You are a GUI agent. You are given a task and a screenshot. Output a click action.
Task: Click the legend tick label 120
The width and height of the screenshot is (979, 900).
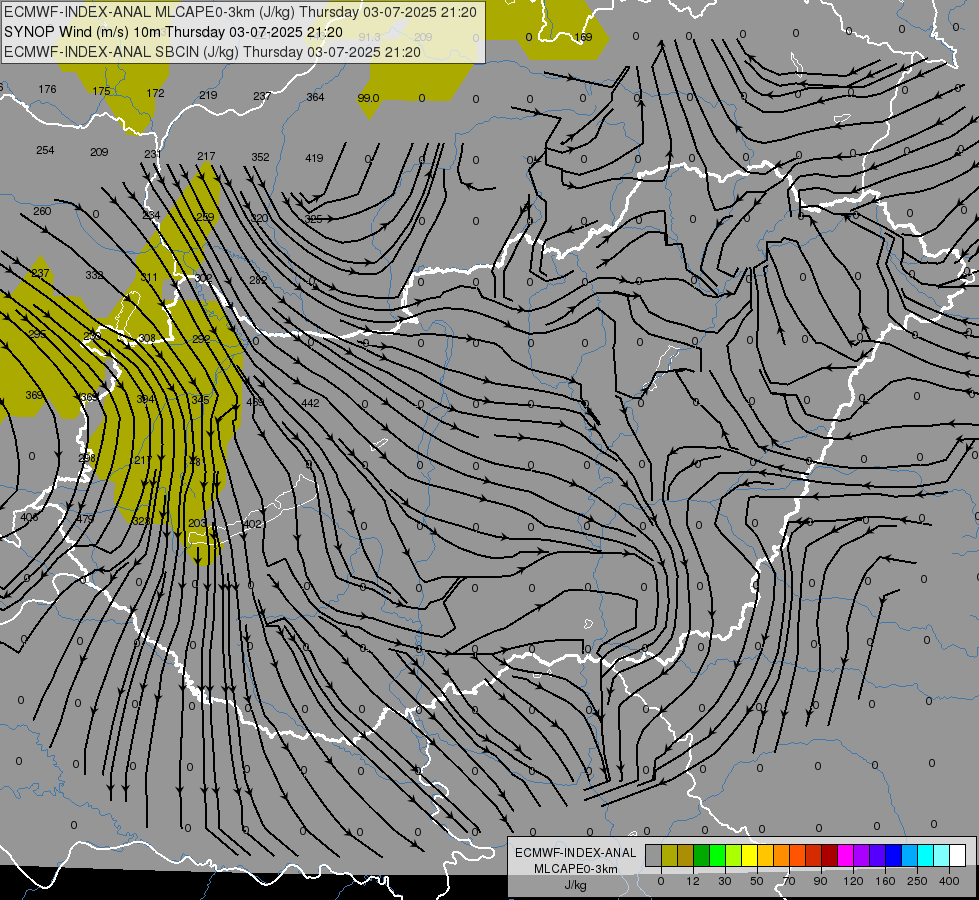[854, 881]
